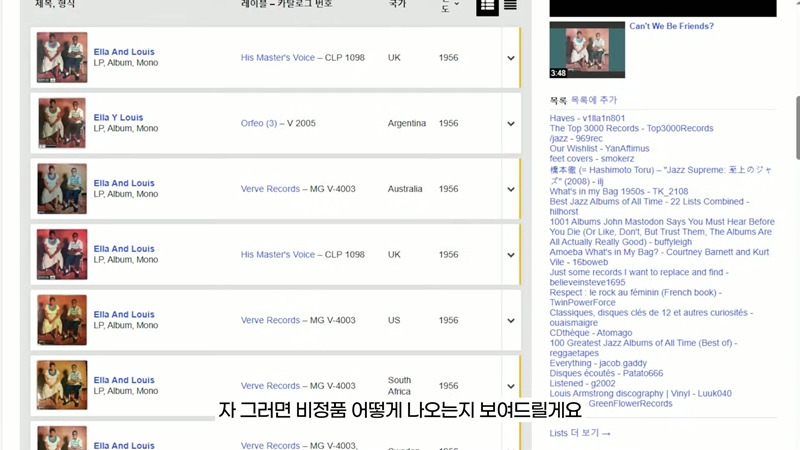Click Lists 더 보기 to see more
800x450 pixels.
click(x=580, y=433)
